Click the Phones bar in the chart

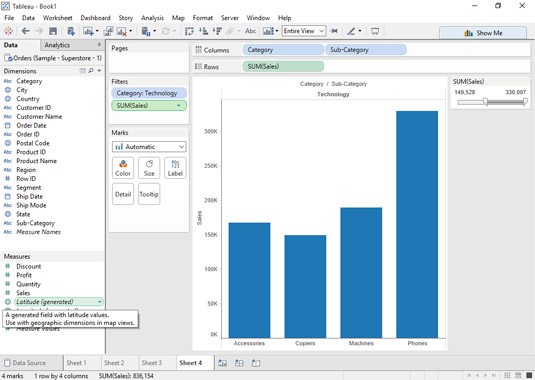click(417, 224)
